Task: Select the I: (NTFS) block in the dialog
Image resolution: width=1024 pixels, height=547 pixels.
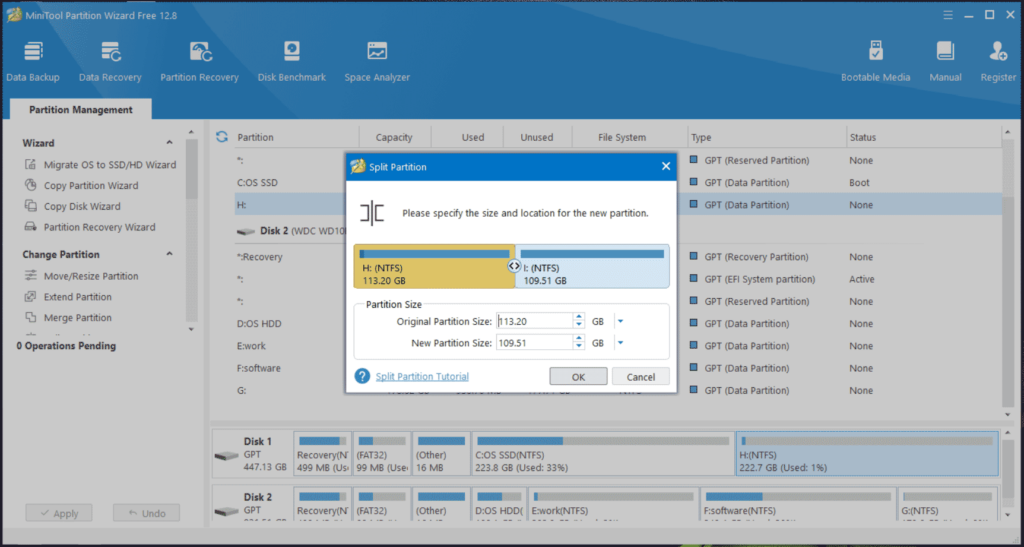Action: pyautogui.click(x=592, y=266)
